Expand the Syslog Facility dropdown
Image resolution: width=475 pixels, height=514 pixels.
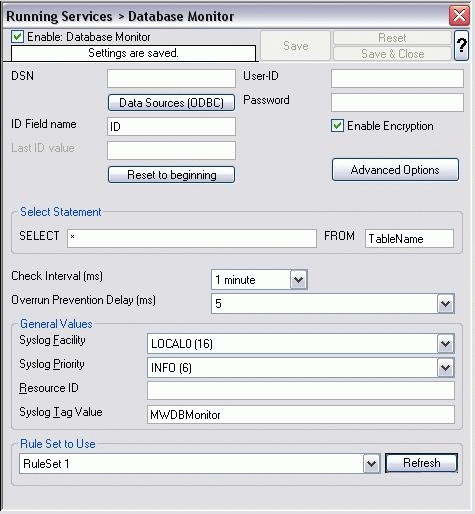point(445,344)
